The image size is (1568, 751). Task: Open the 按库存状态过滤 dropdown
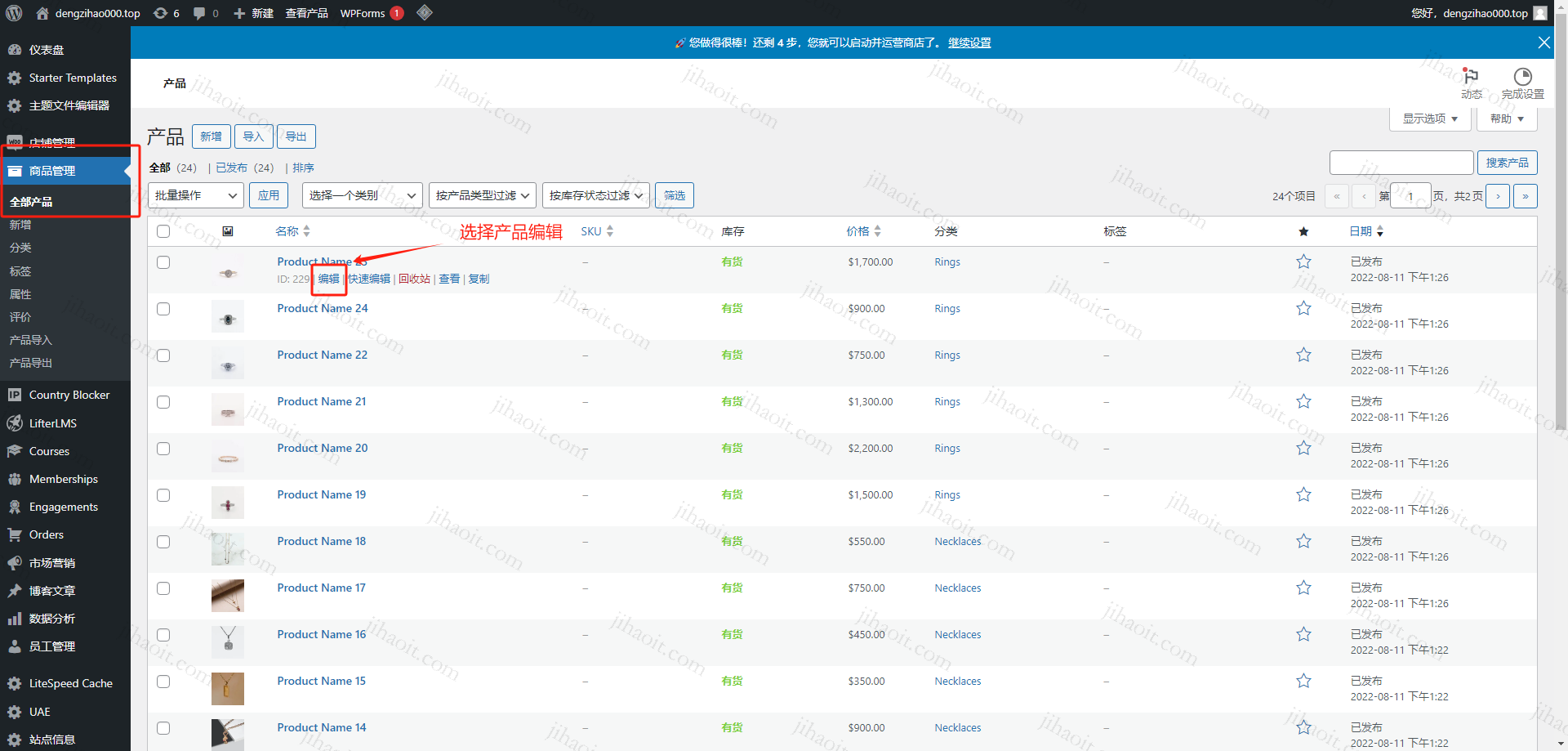coord(596,195)
